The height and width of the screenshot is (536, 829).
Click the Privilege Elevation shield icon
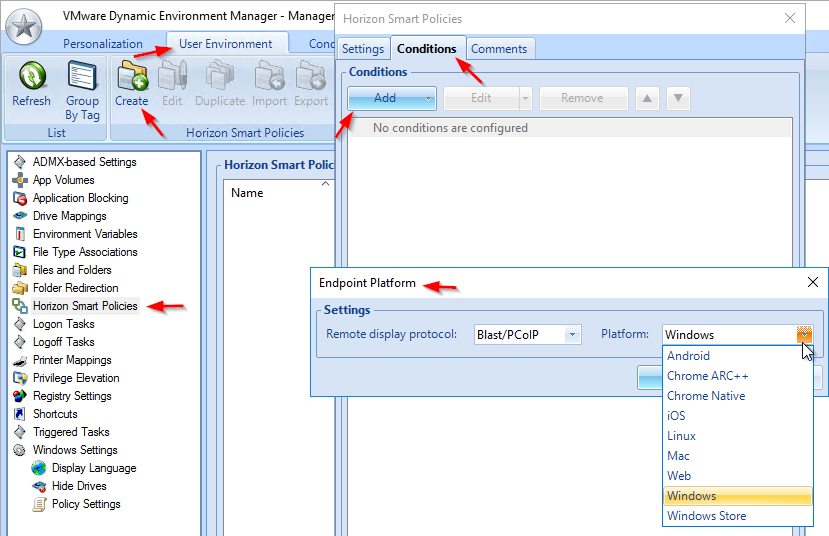20,378
